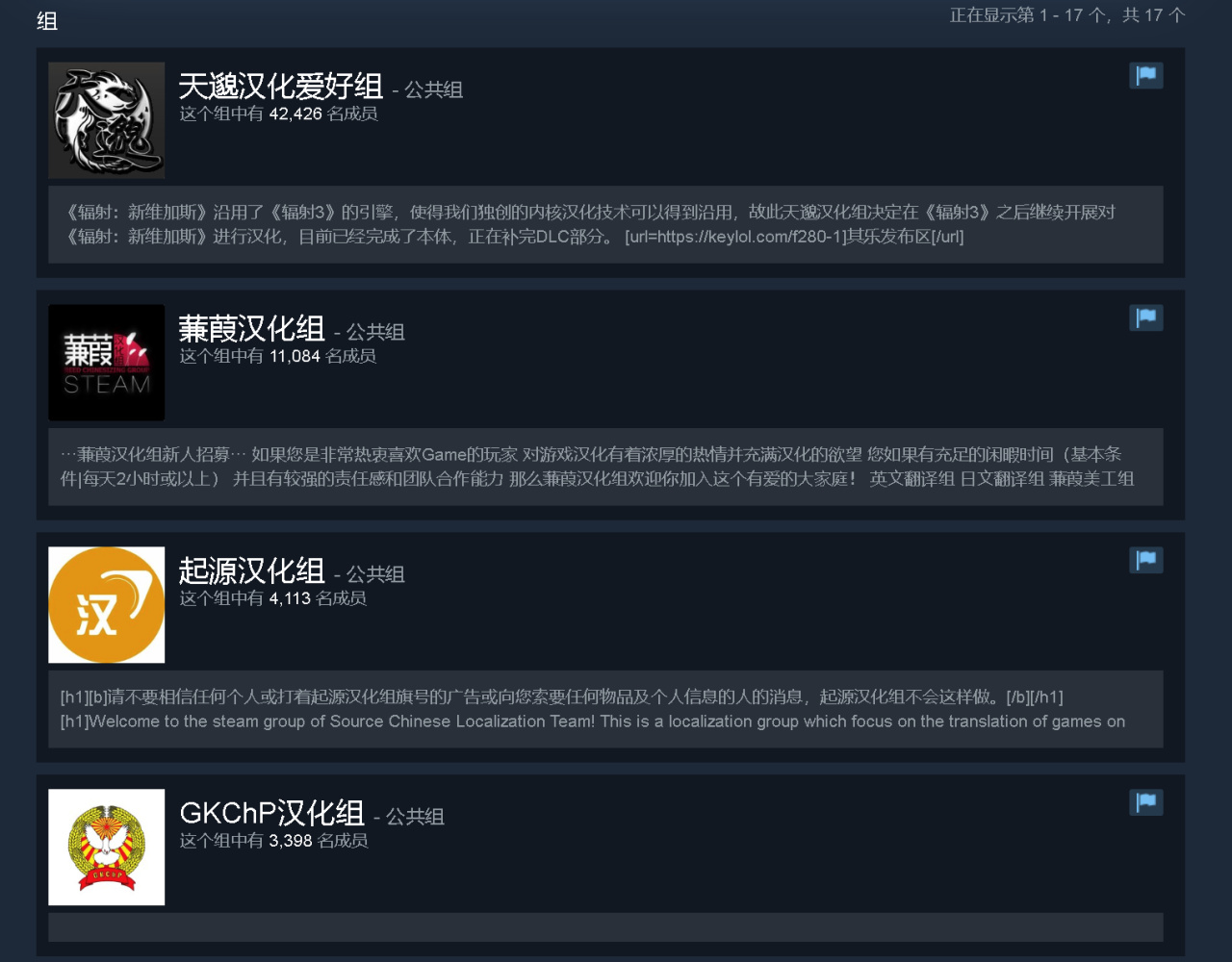Open the 天邈汉化爱好组 group title
The height and width of the screenshot is (962, 1232).
[281, 87]
